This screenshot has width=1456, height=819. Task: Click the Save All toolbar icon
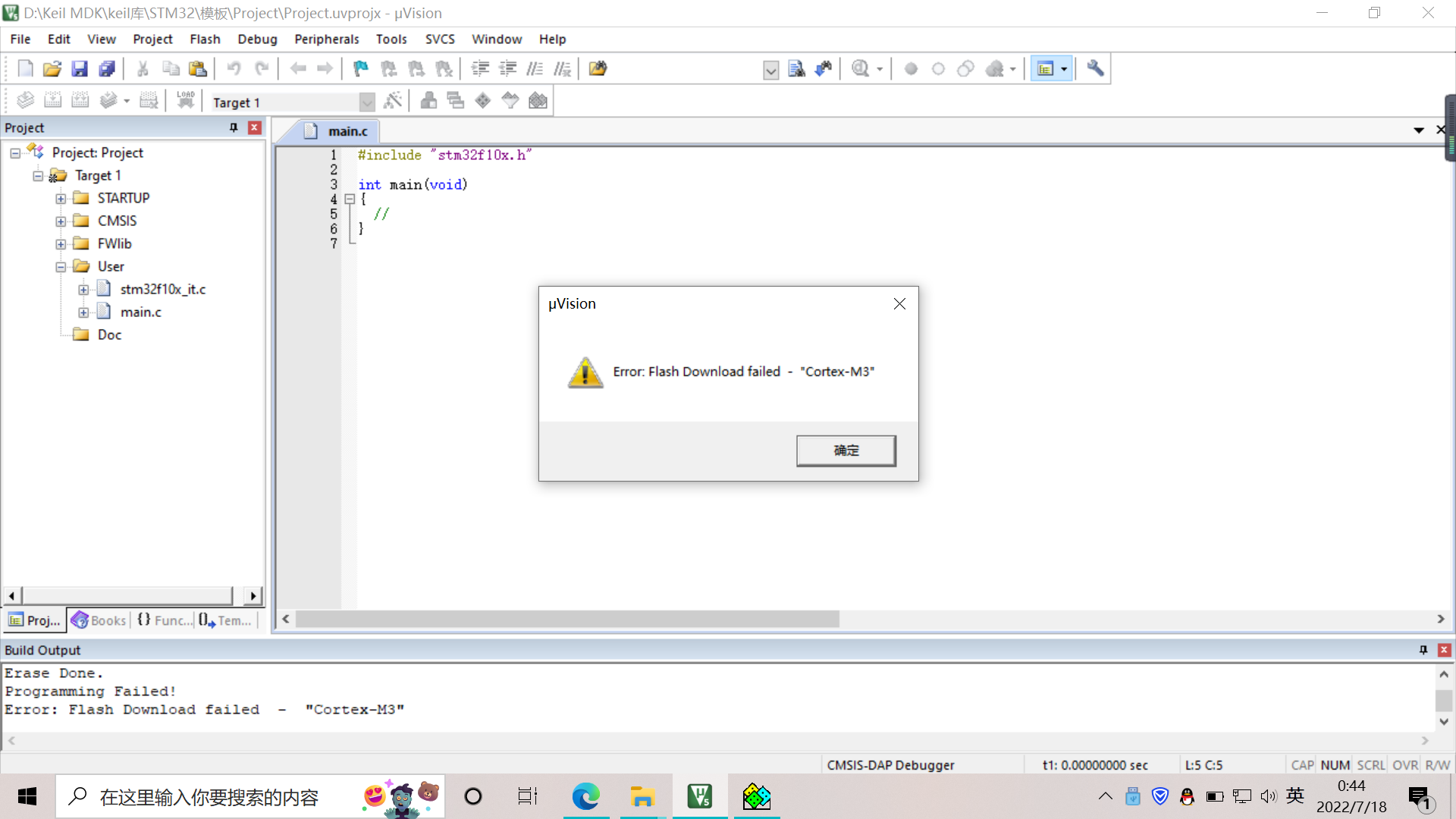[107, 69]
